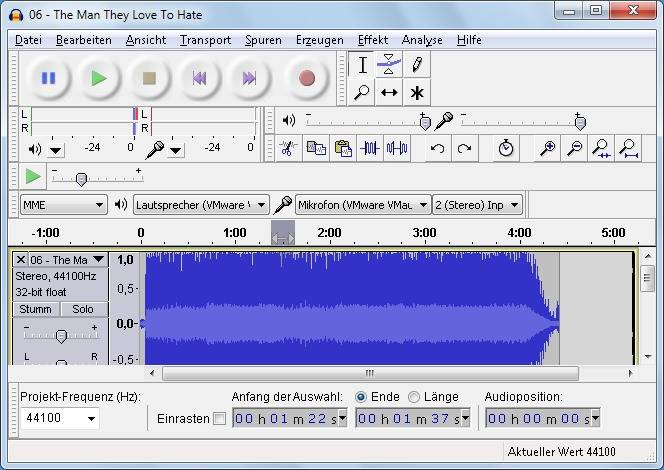664x470 pixels.
Task: Open the Ansicht menu
Action: click(x=146, y=40)
